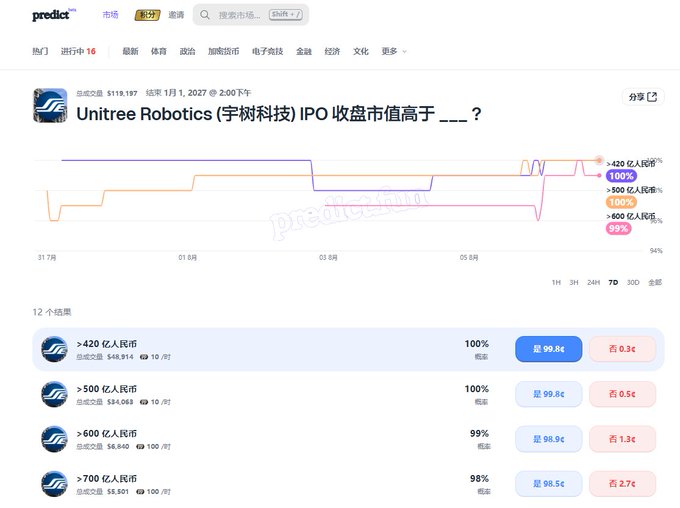
Task: Expand the 更多 dropdown
Action: click(394, 51)
